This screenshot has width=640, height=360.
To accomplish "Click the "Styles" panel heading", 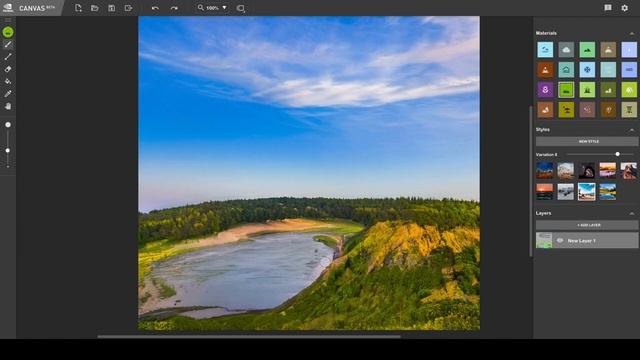I will 543,129.
